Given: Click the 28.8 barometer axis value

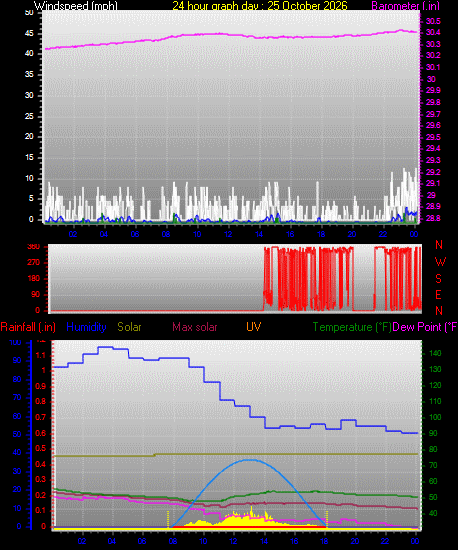Looking at the screenshot, I should [x=433, y=219].
